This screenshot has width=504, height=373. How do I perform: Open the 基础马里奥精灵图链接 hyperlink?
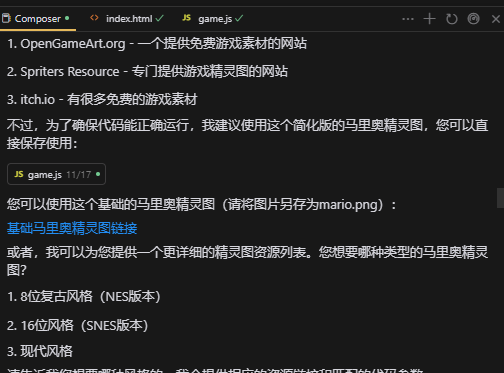tap(72, 228)
